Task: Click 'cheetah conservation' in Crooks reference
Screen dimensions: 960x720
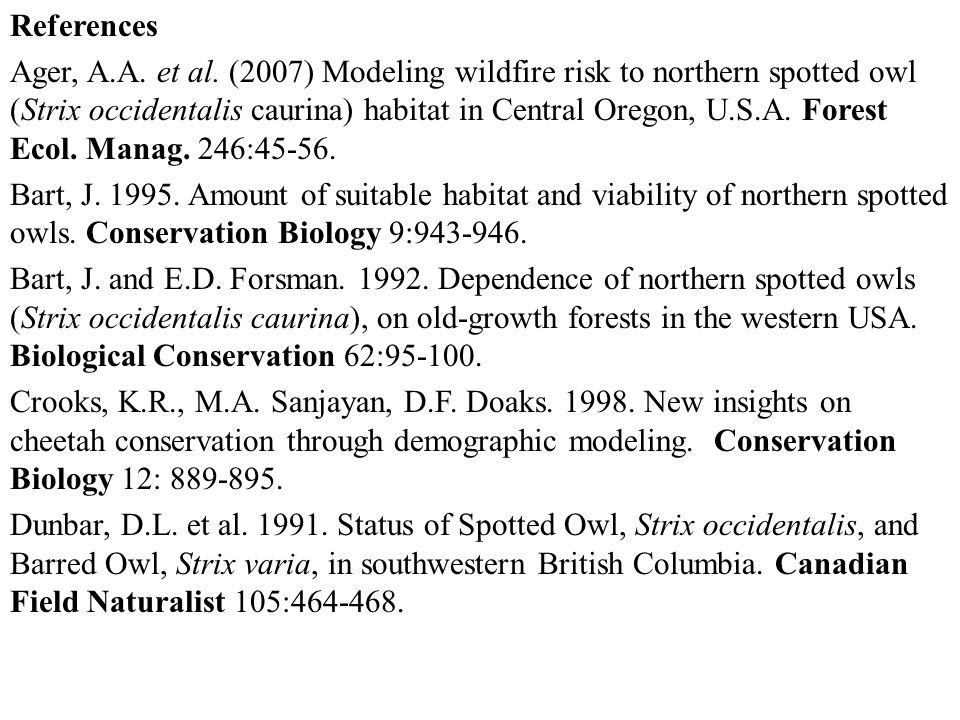Action: (142, 441)
